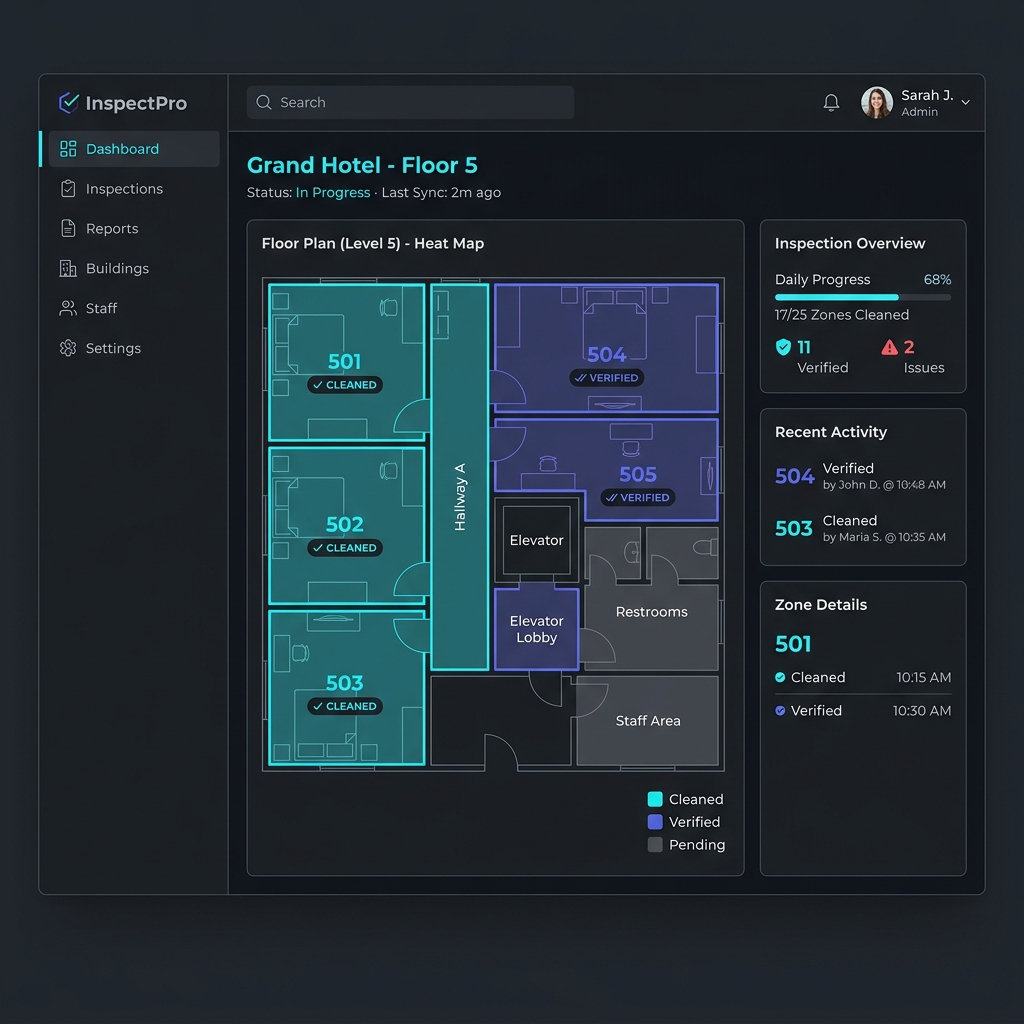
Task: Click the Cleaned legend color swatch
Action: 655,799
